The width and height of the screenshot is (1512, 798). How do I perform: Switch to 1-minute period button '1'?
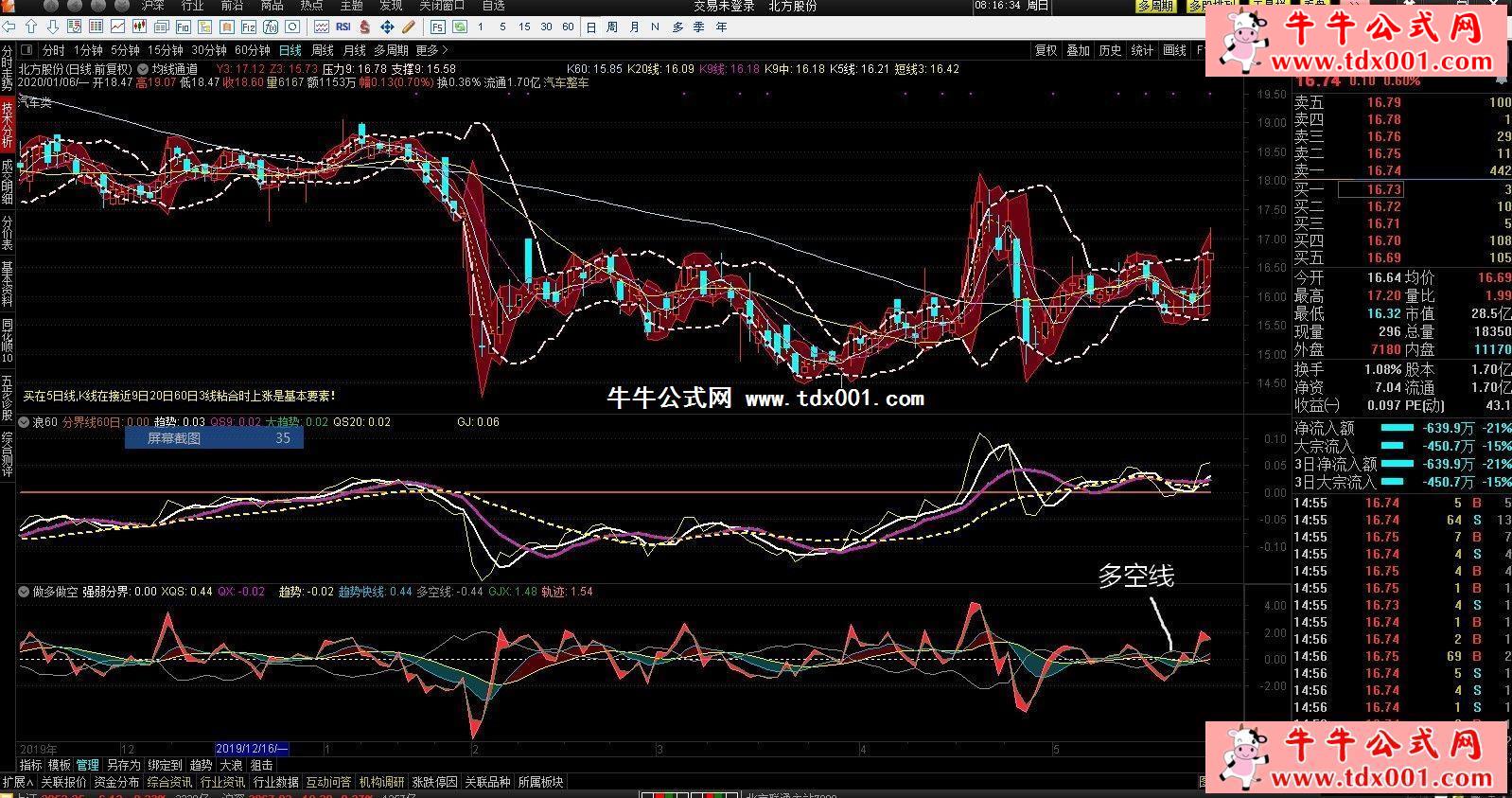pyautogui.click(x=481, y=27)
